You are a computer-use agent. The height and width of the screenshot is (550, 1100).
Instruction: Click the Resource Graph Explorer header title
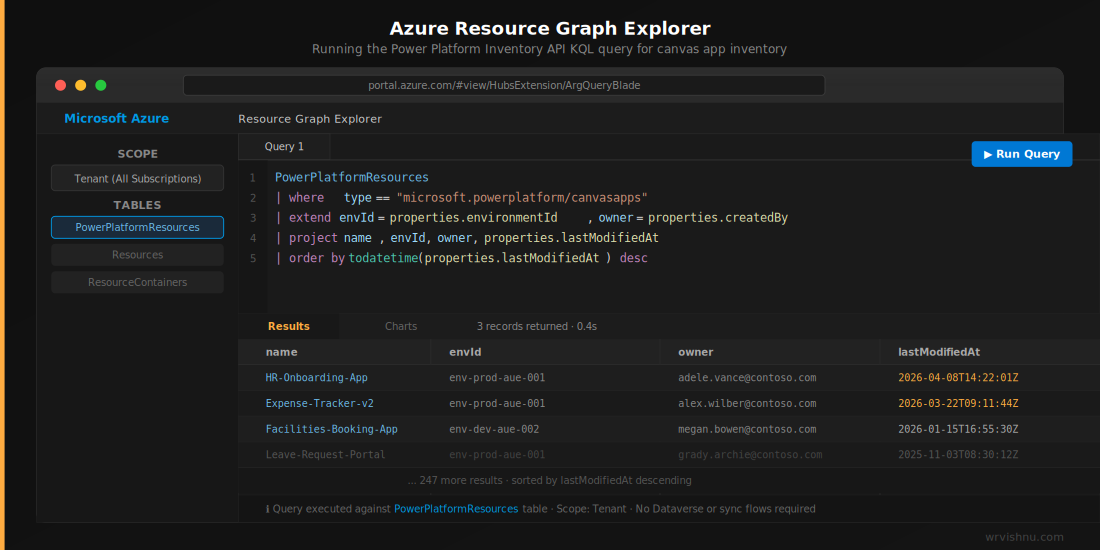310,119
